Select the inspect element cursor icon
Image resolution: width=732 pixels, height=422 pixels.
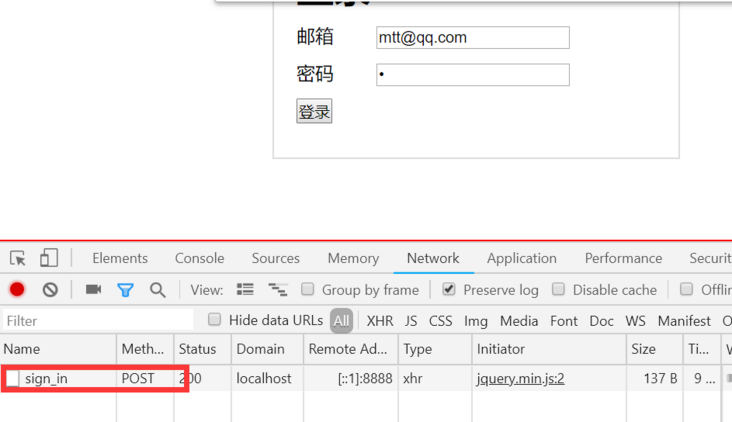click(18, 258)
